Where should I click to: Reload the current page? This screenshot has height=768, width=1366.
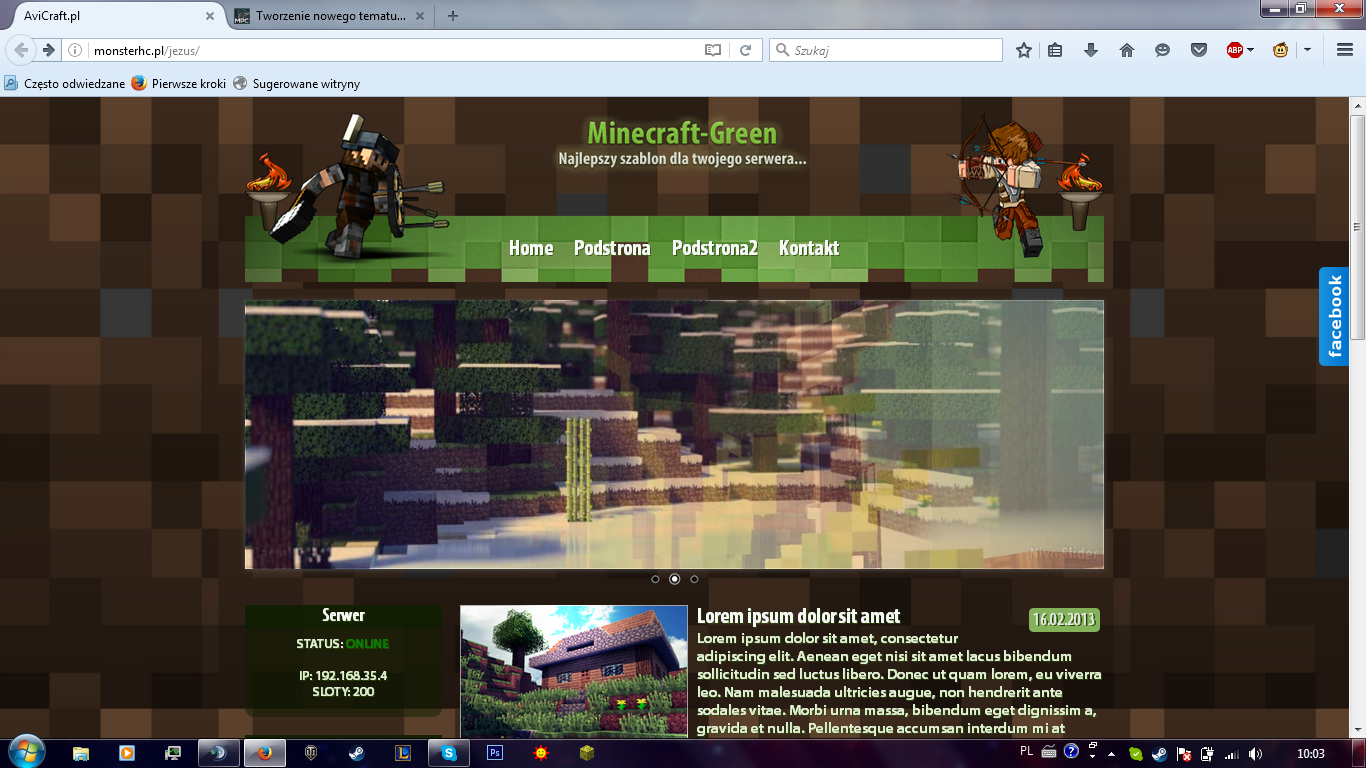click(745, 50)
